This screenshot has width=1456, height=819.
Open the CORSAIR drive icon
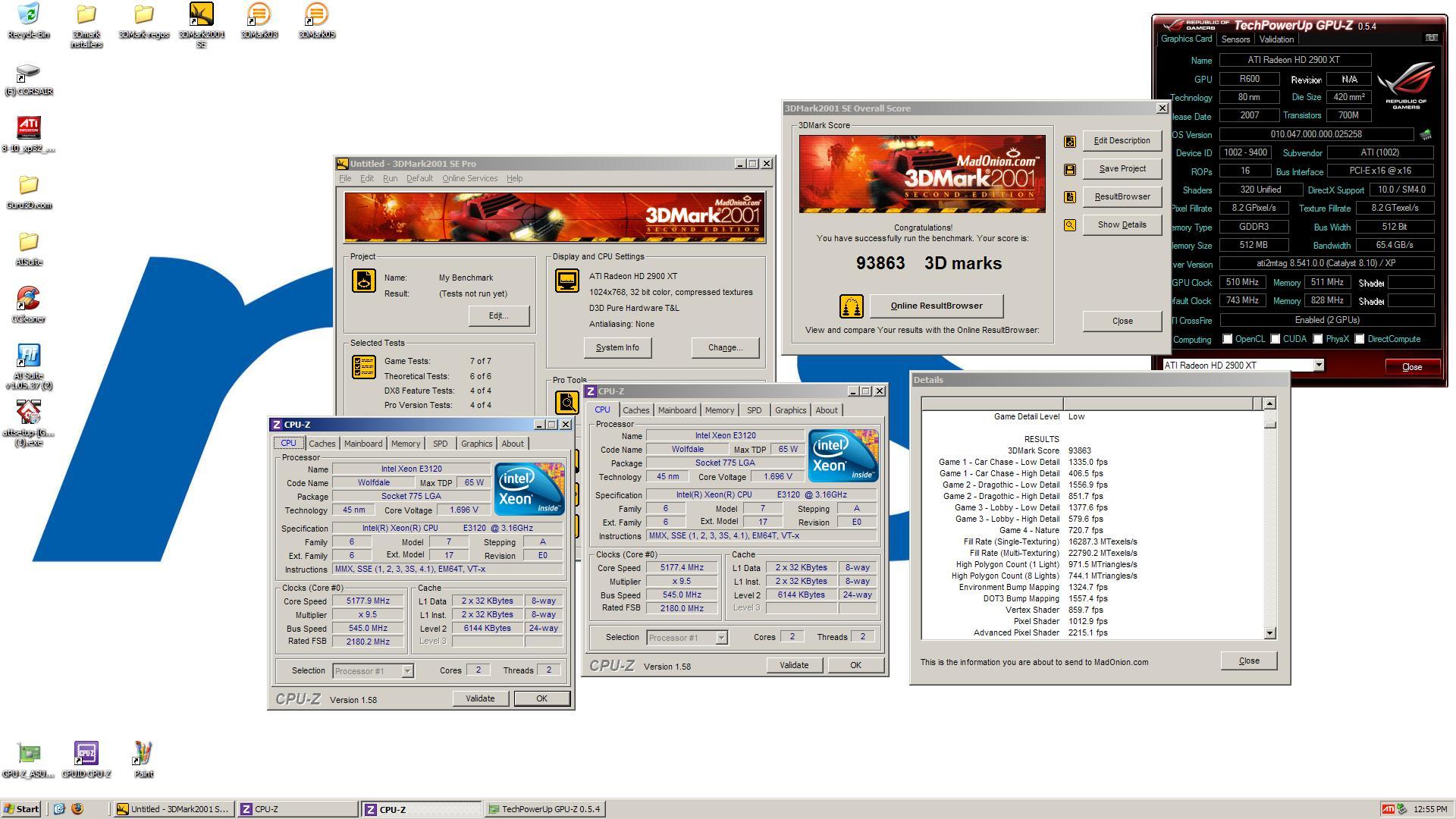pyautogui.click(x=29, y=79)
